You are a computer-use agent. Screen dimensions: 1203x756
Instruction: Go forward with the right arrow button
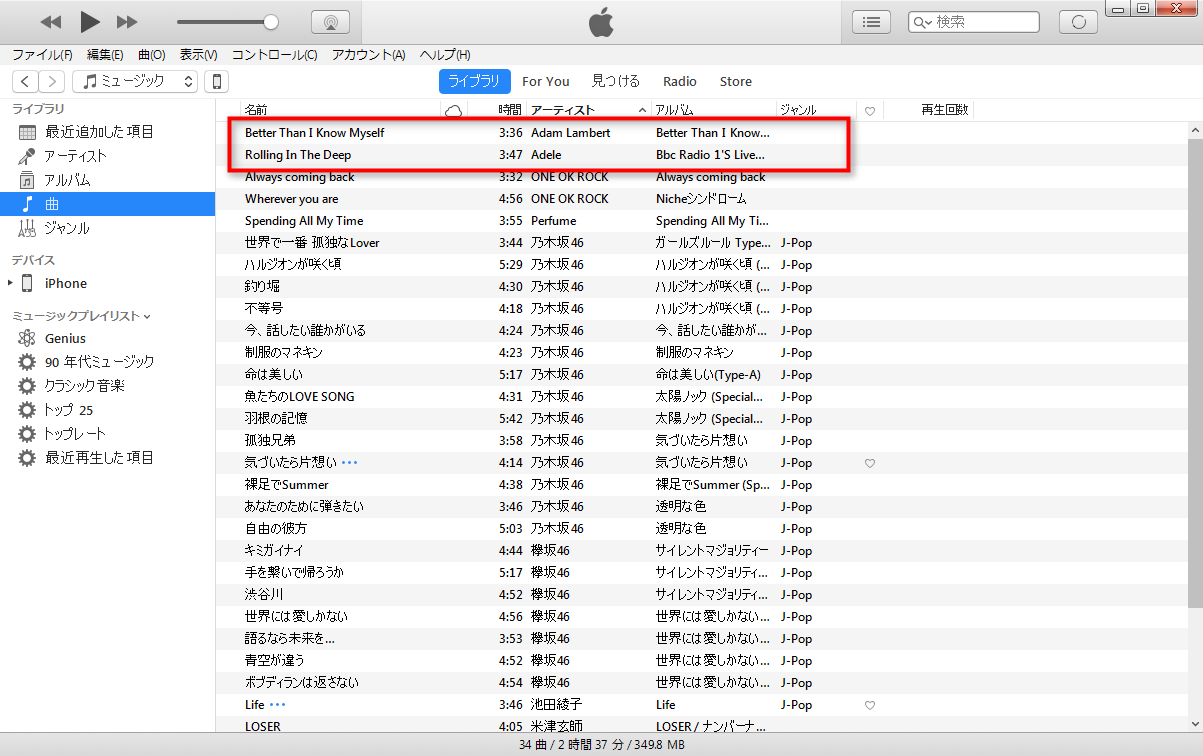pos(52,82)
